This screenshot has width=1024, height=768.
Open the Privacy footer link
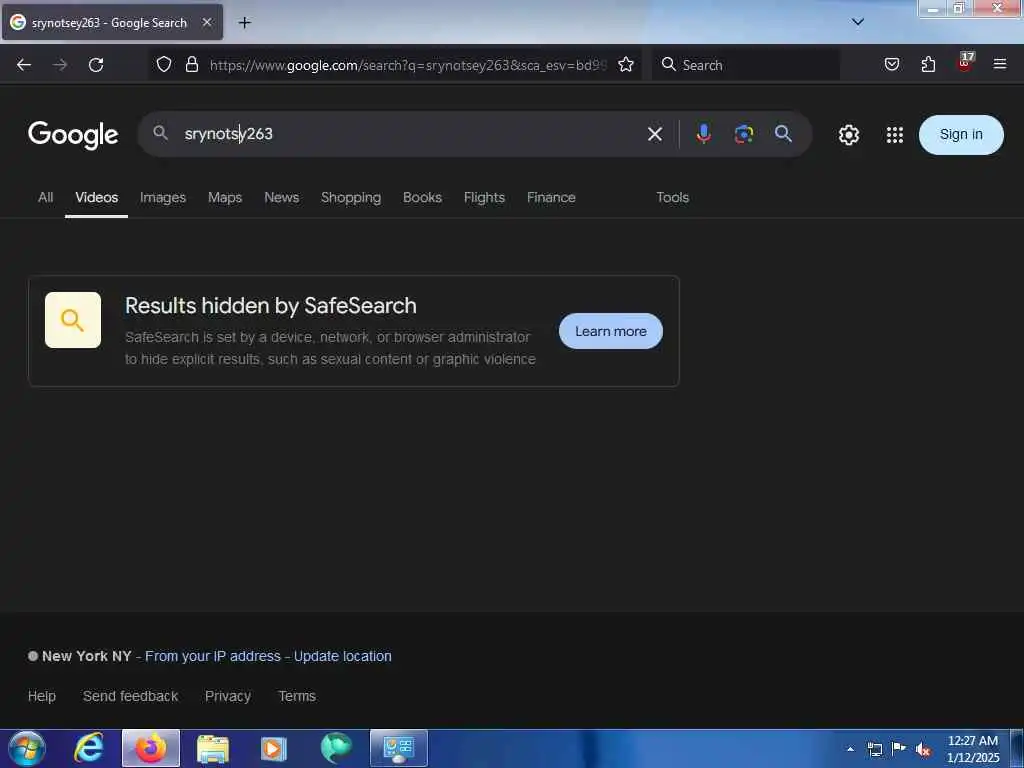coord(228,696)
